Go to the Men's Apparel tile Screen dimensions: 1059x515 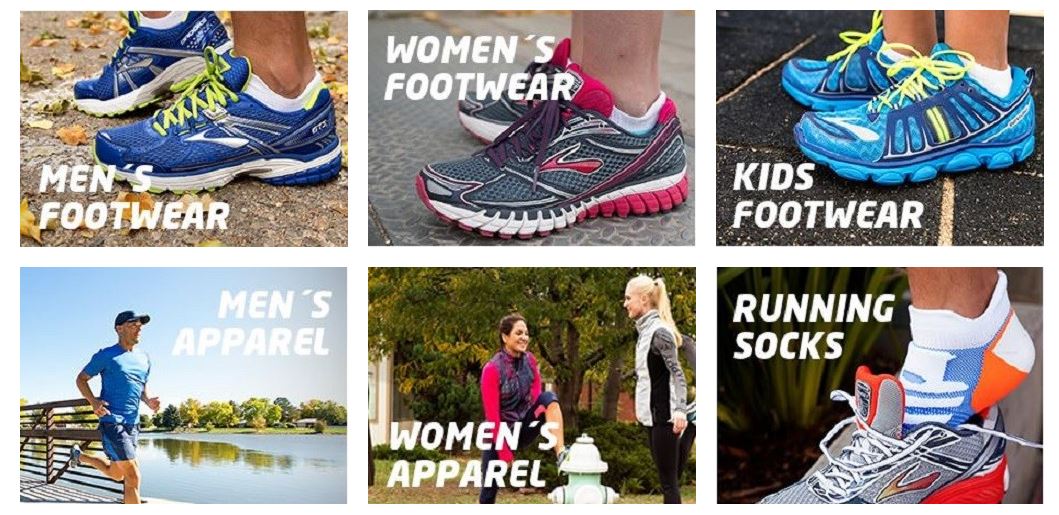click(x=184, y=385)
